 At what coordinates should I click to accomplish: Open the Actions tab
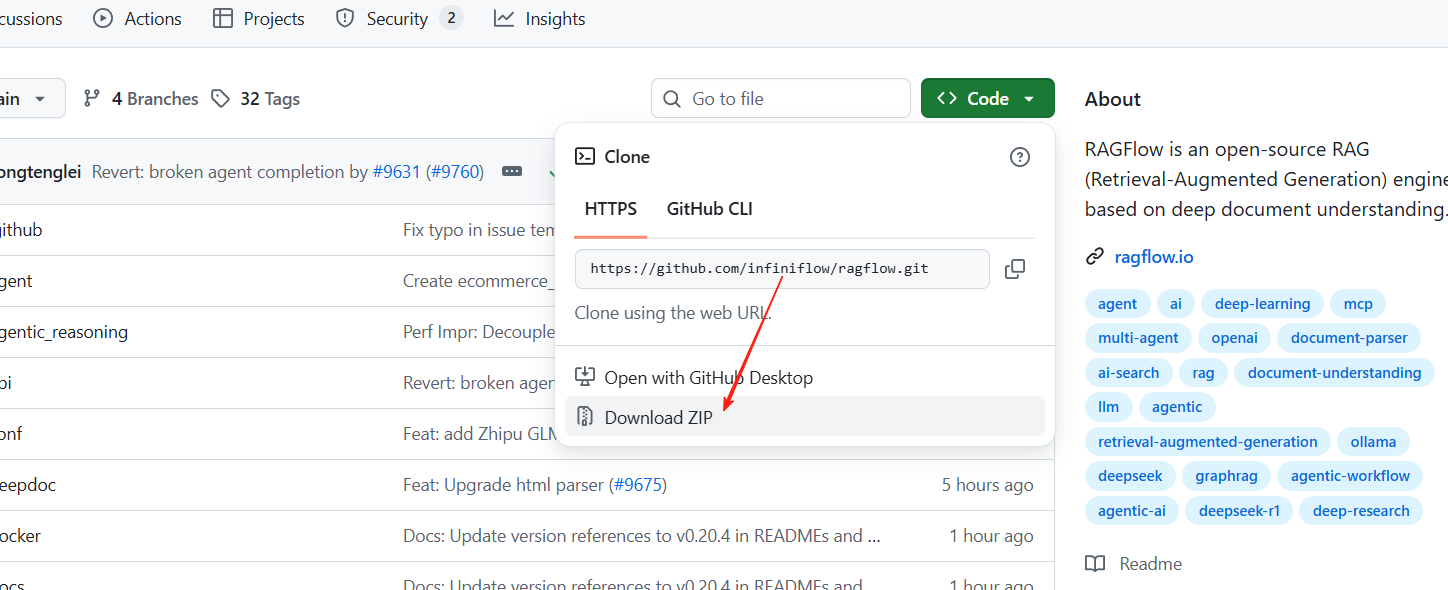[x=137, y=19]
